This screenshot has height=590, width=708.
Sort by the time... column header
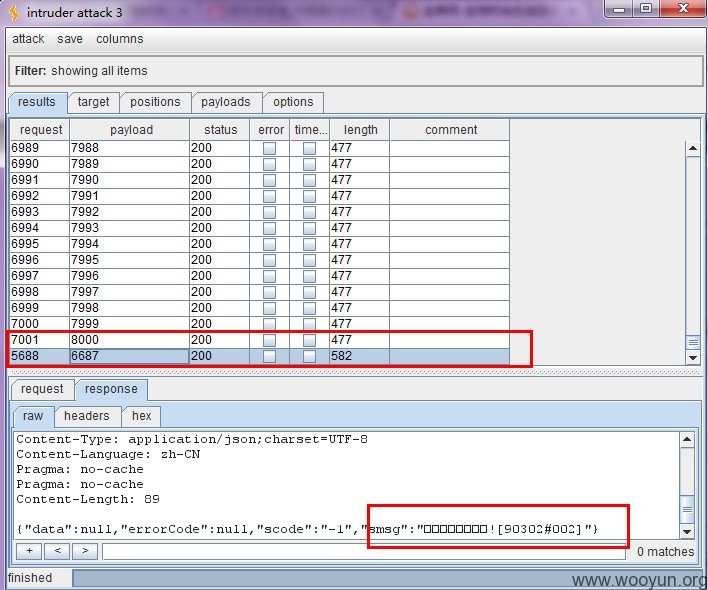coord(310,130)
